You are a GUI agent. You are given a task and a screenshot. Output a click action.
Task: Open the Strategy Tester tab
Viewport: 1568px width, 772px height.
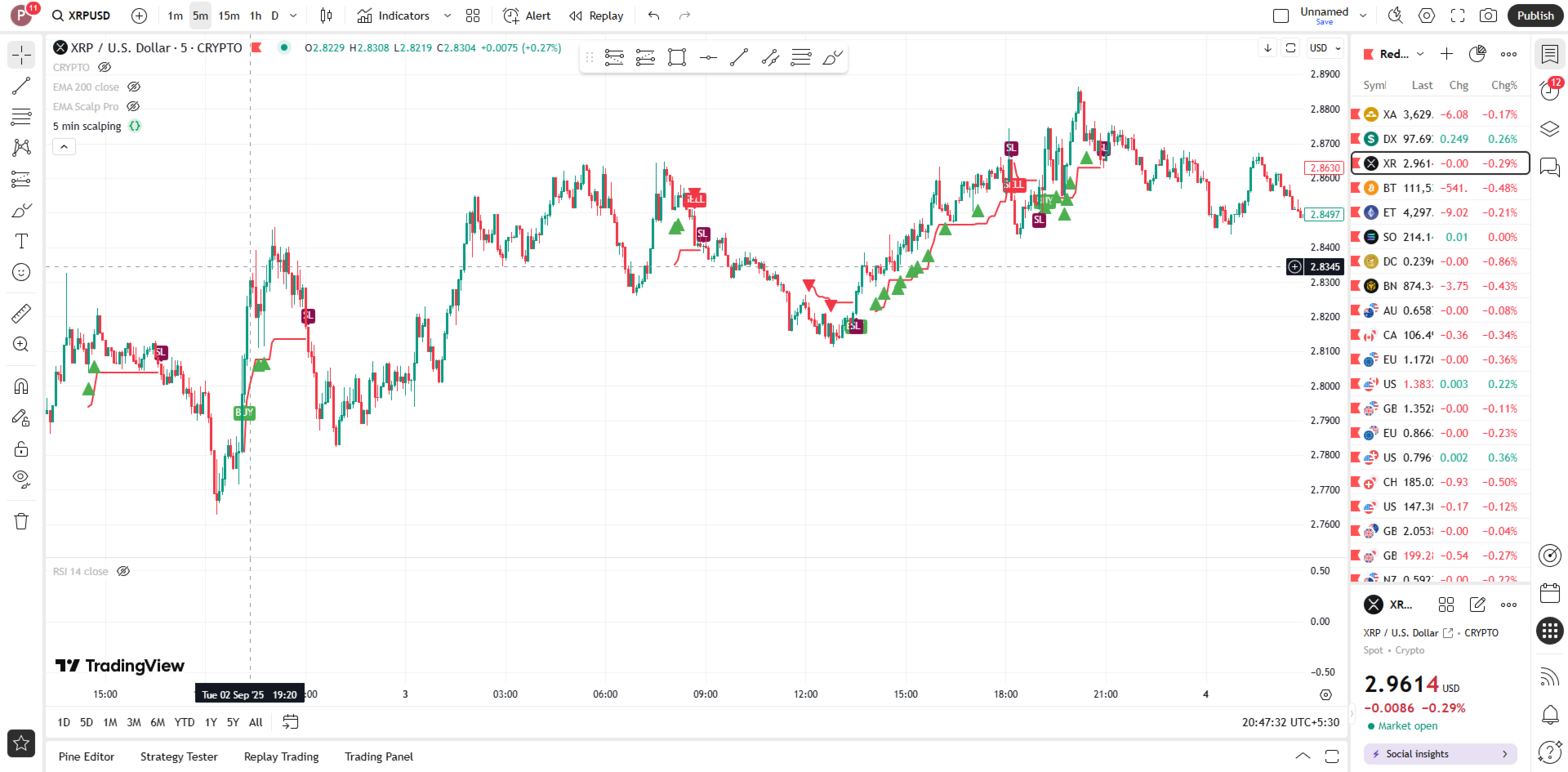coord(179,756)
